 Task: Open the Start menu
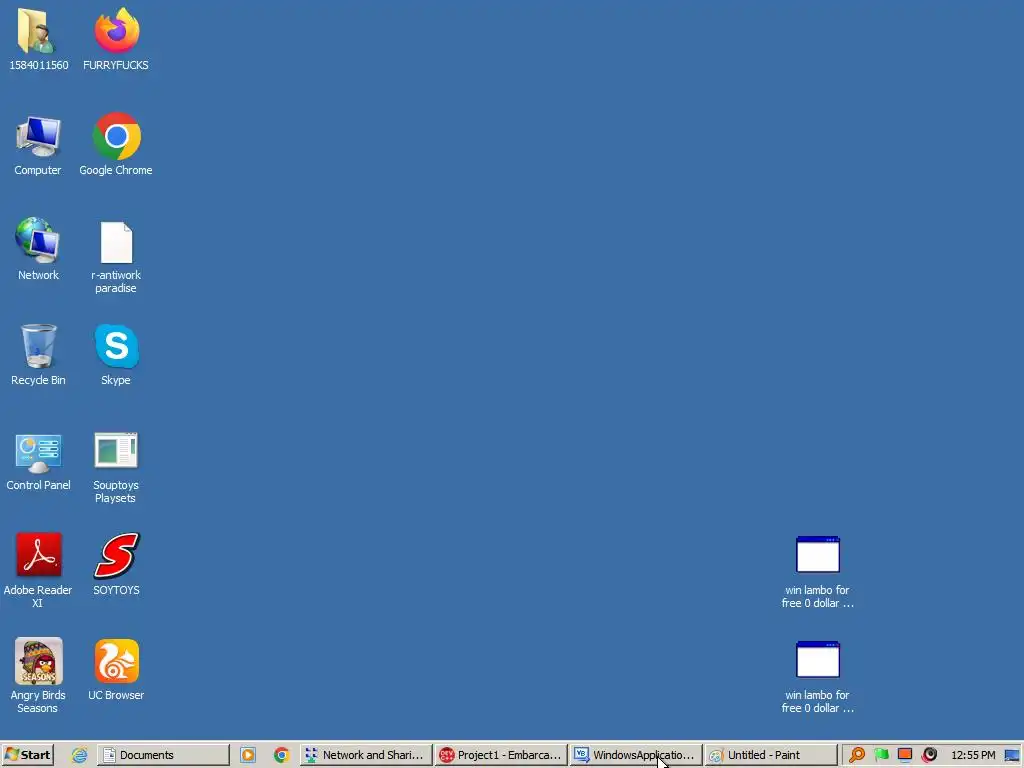pyautogui.click(x=27, y=755)
